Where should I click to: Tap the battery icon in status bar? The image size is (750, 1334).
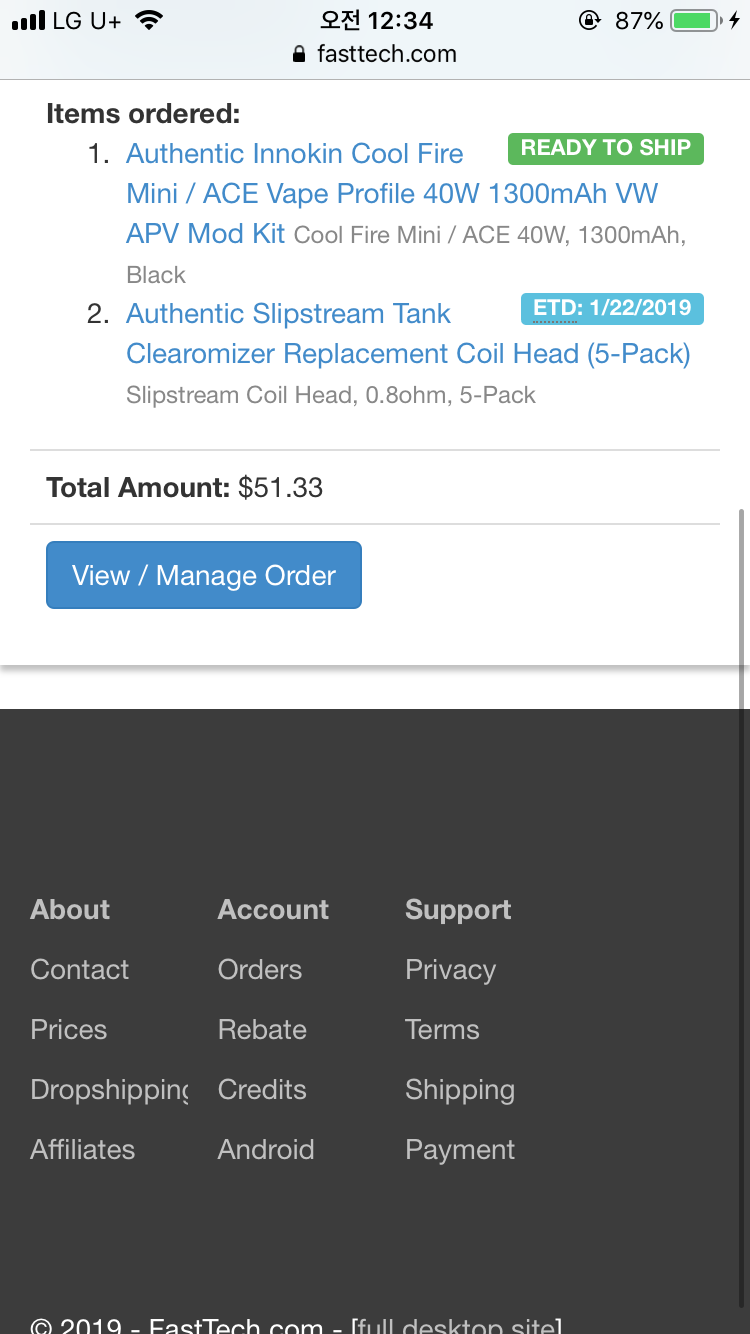point(696,21)
